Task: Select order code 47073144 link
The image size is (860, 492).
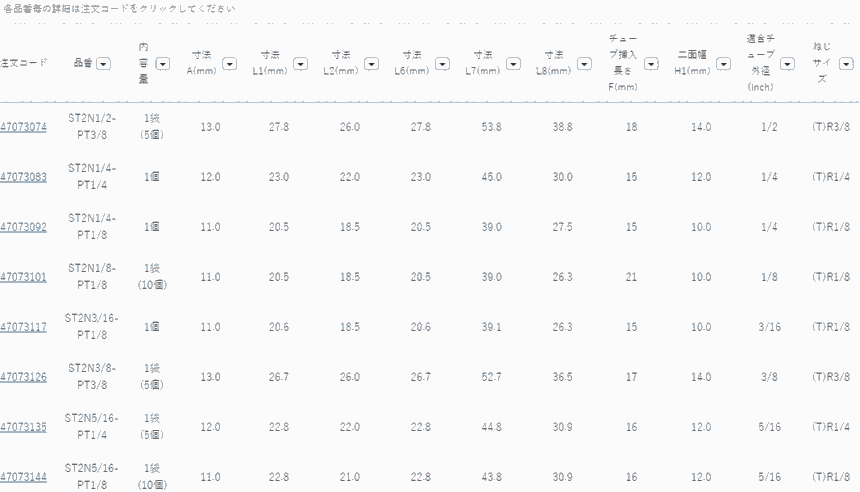Action: [23, 477]
